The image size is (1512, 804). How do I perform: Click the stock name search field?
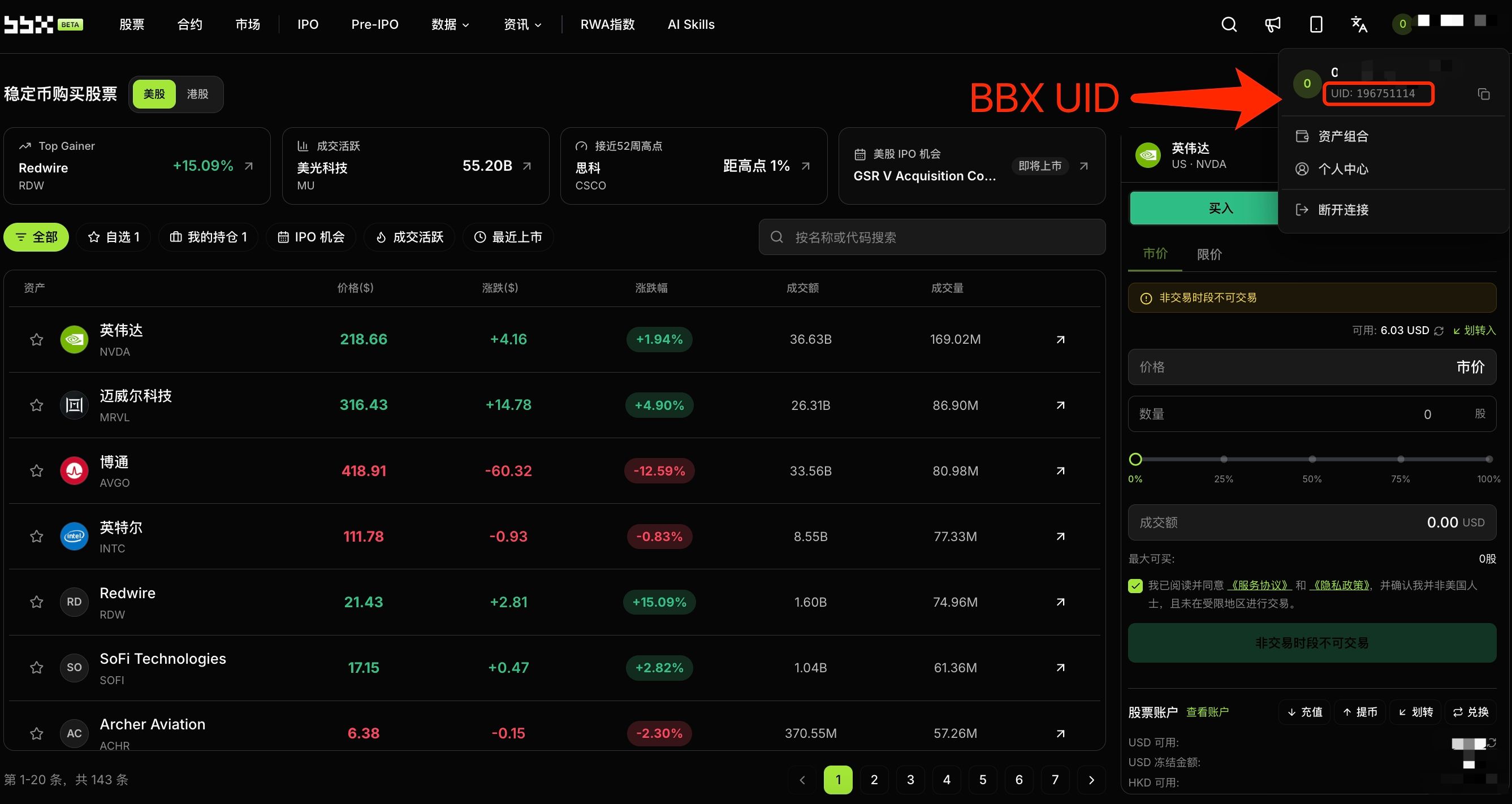[932, 237]
